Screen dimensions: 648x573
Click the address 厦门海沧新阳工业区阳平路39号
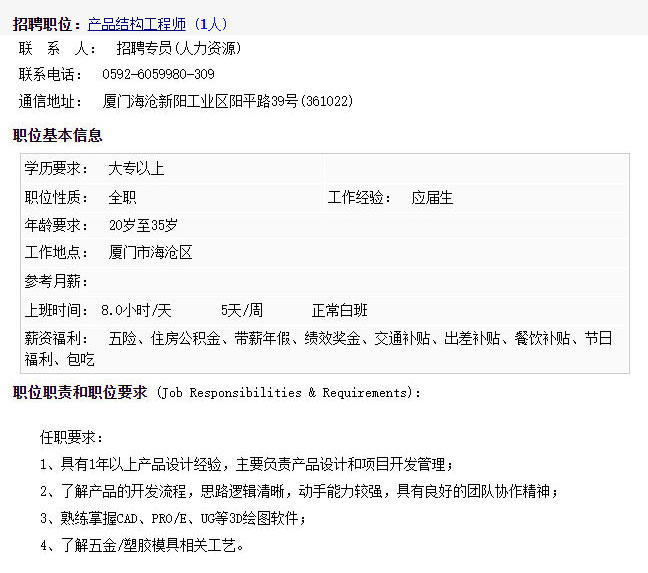228,101
